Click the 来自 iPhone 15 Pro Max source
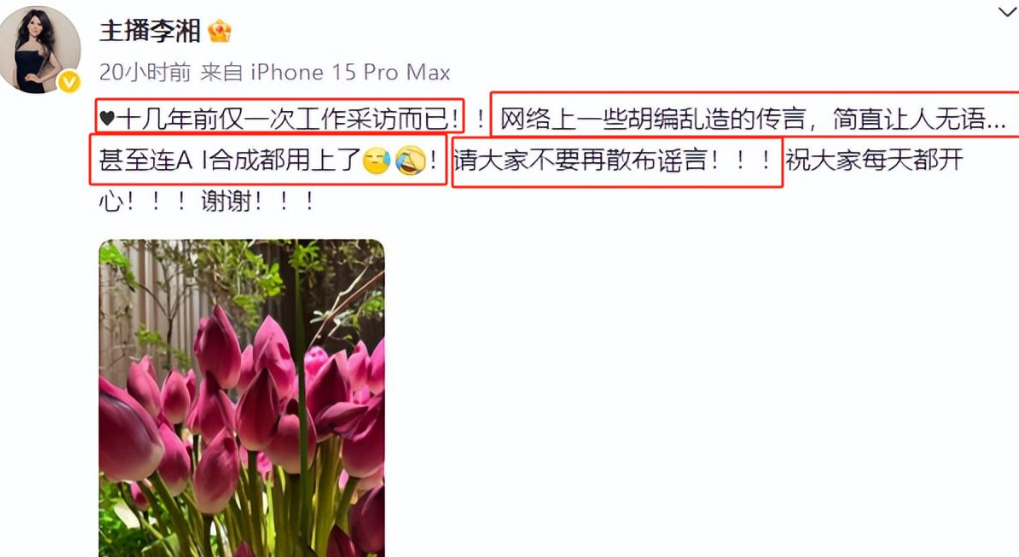The image size is (1019, 557). coord(325,72)
